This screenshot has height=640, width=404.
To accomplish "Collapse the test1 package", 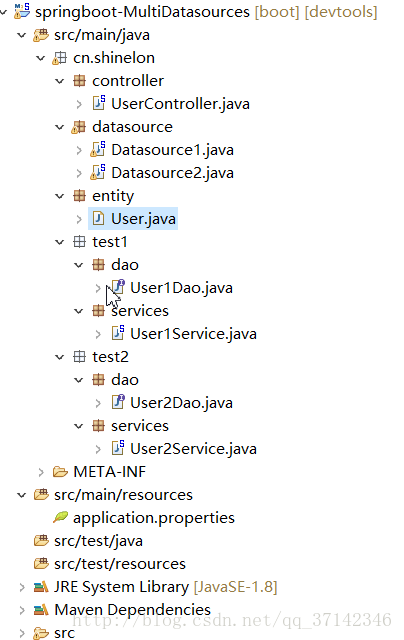I will 60,242.
